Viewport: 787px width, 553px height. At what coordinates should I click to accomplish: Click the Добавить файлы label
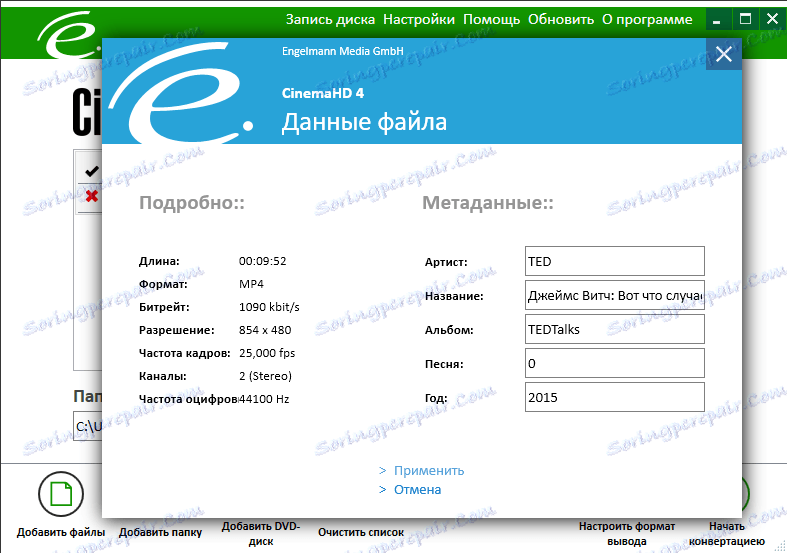pos(61,532)
